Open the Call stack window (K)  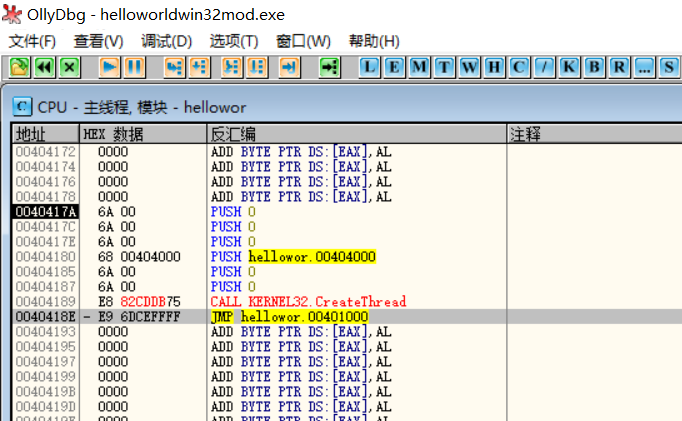(569, 67)
